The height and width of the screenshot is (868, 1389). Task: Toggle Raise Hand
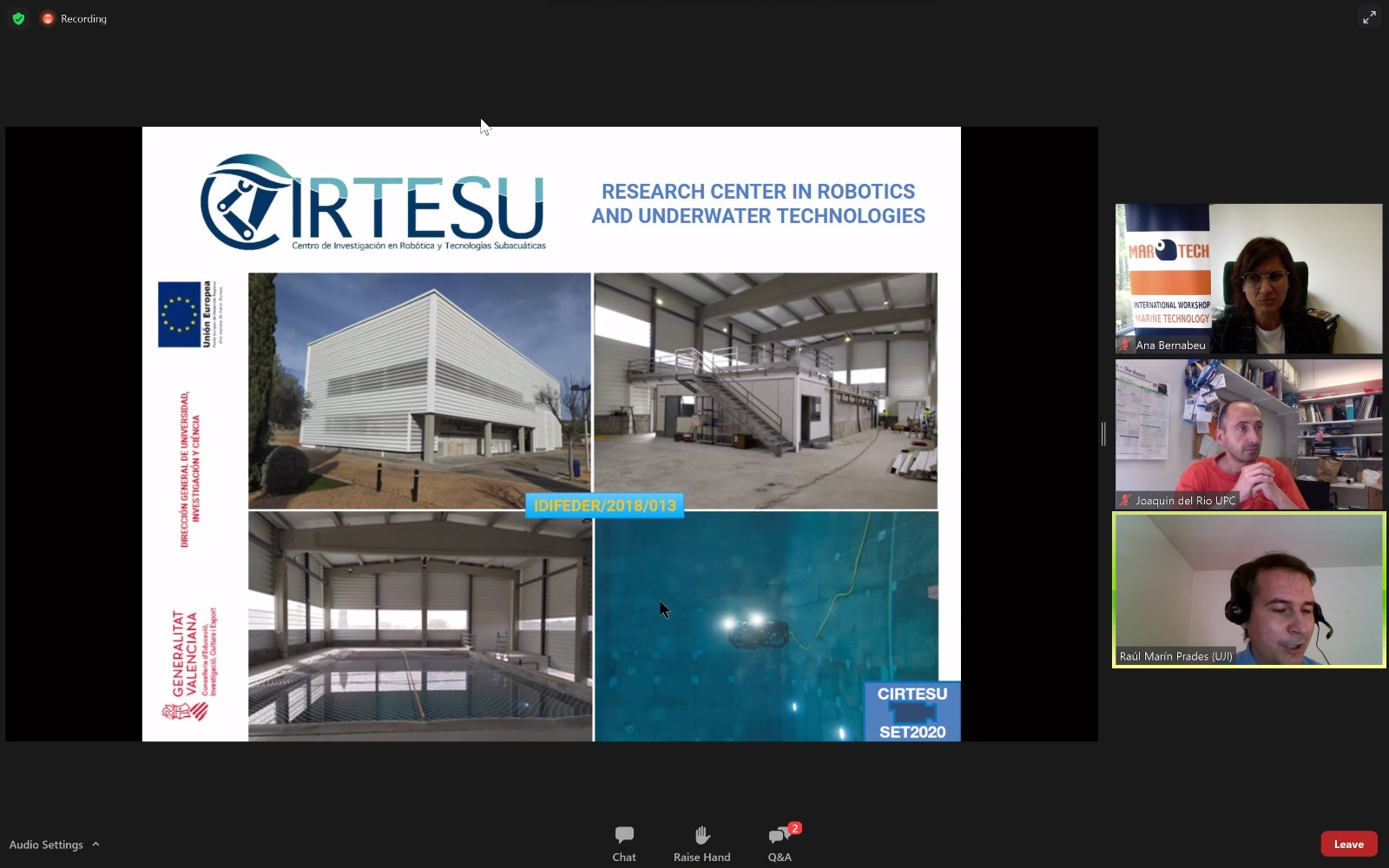701,844
